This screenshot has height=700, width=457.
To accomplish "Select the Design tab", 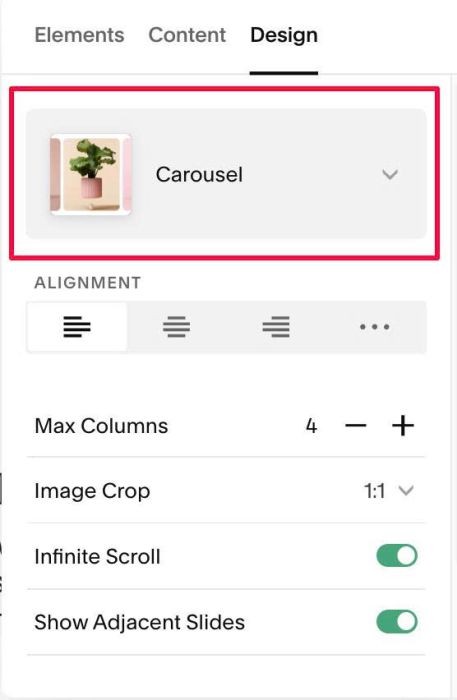I will pos(284,35).
